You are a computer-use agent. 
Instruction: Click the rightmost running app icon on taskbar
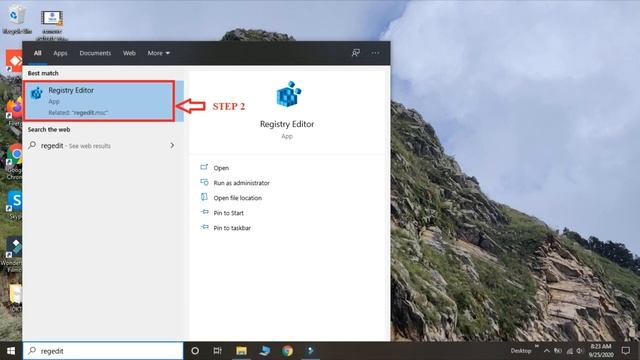[310, 351]
